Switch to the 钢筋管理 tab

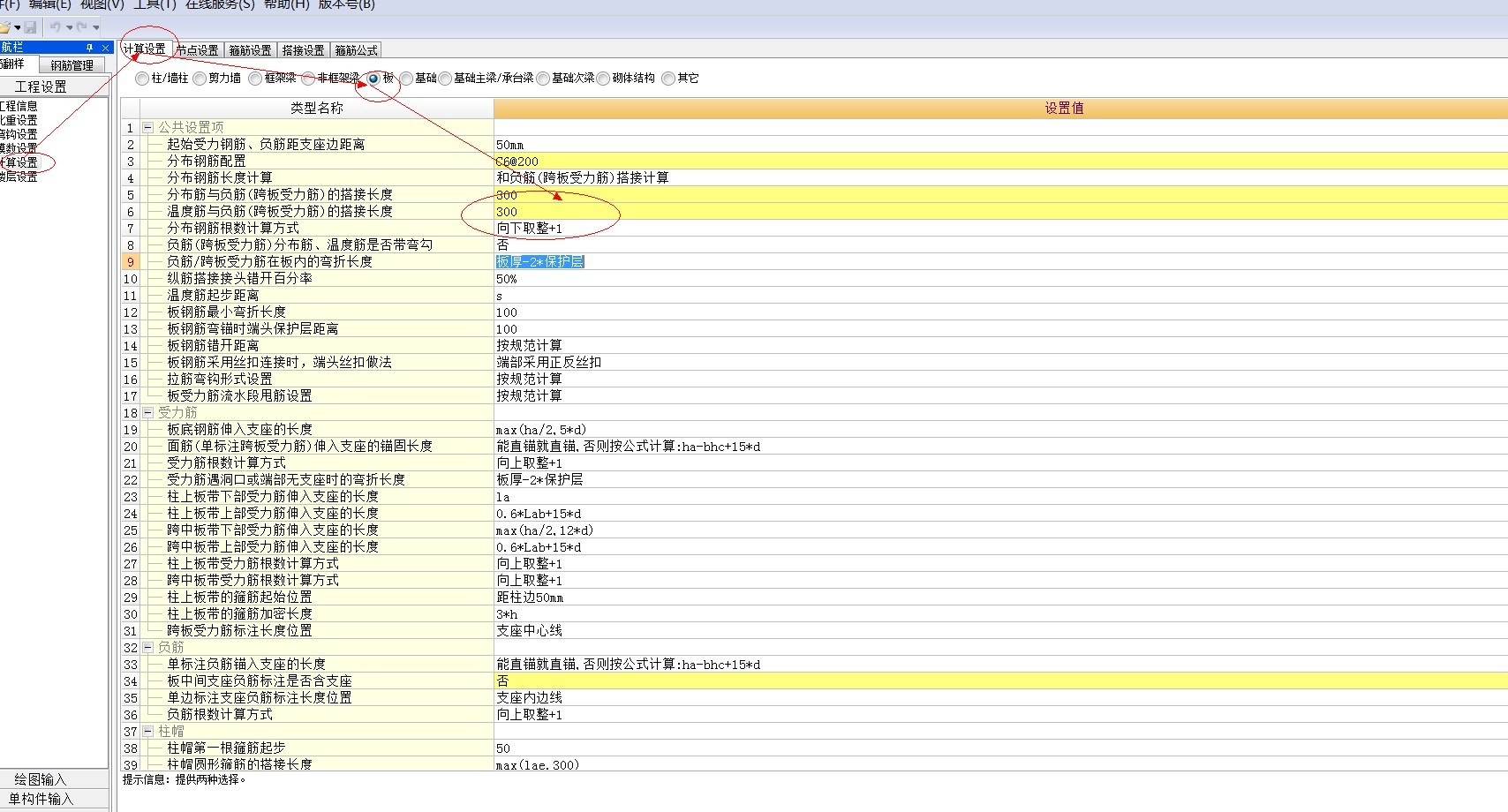tap(72, 65)
